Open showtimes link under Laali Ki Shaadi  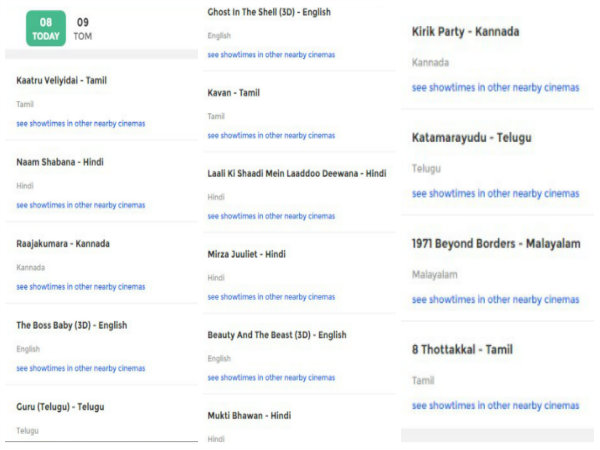tap(271, 216)
